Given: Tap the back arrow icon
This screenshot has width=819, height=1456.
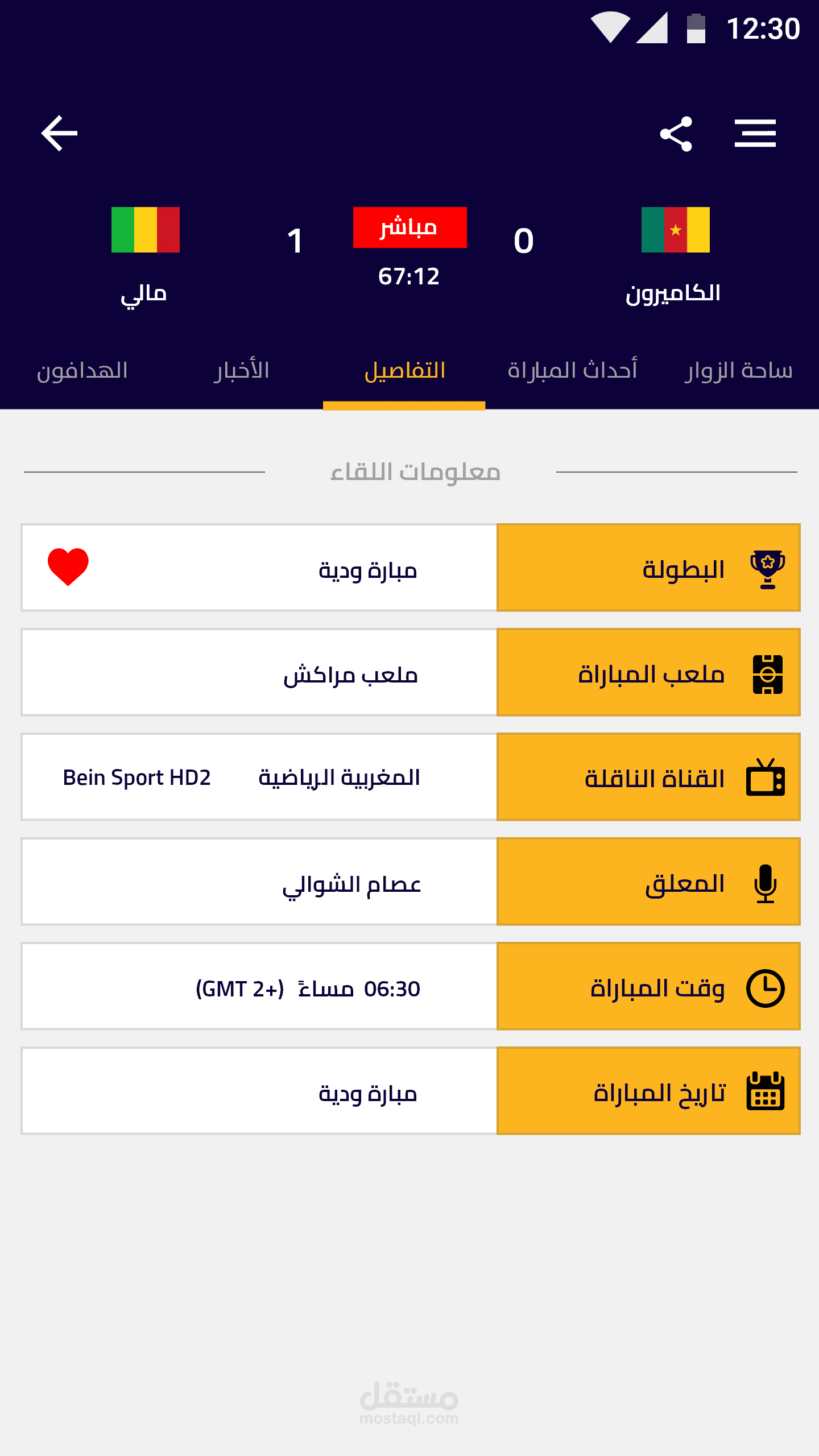Looking at the screenshot, I should click(59, 134).
